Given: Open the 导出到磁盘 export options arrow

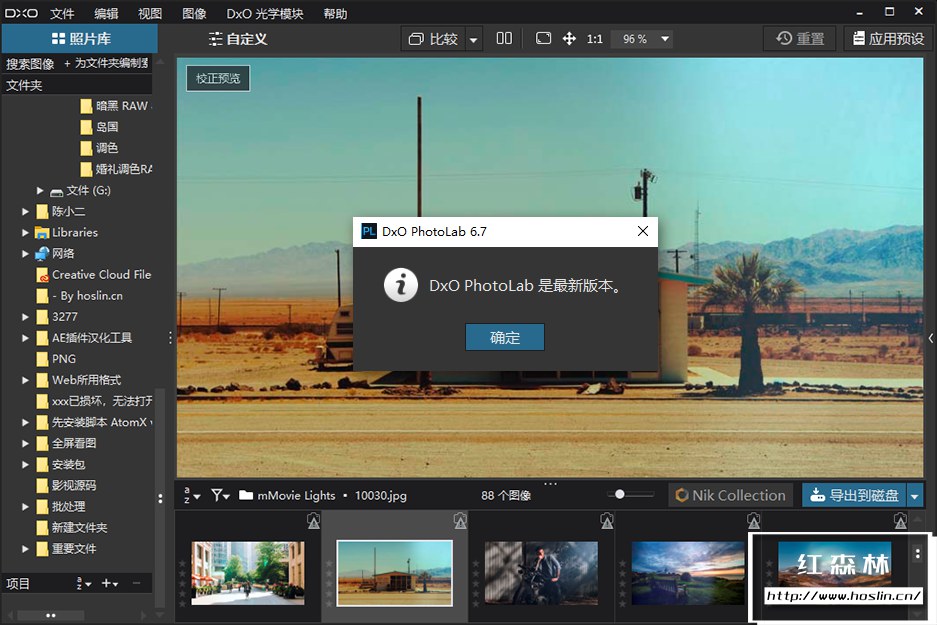Looking at the screenshot, I should tap(916, 495).
